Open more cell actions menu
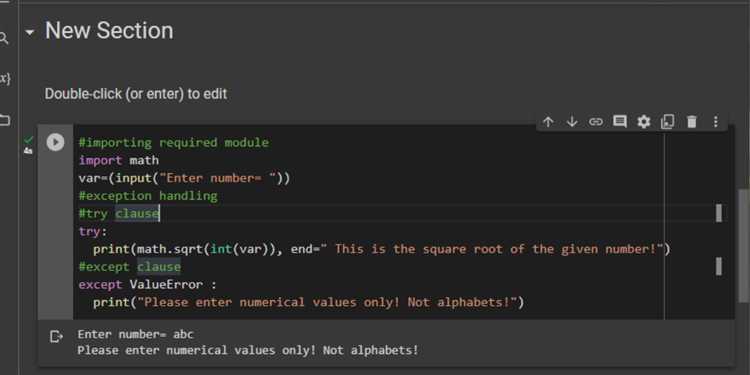This screenshot has width=750, height=375. [716, 122]
